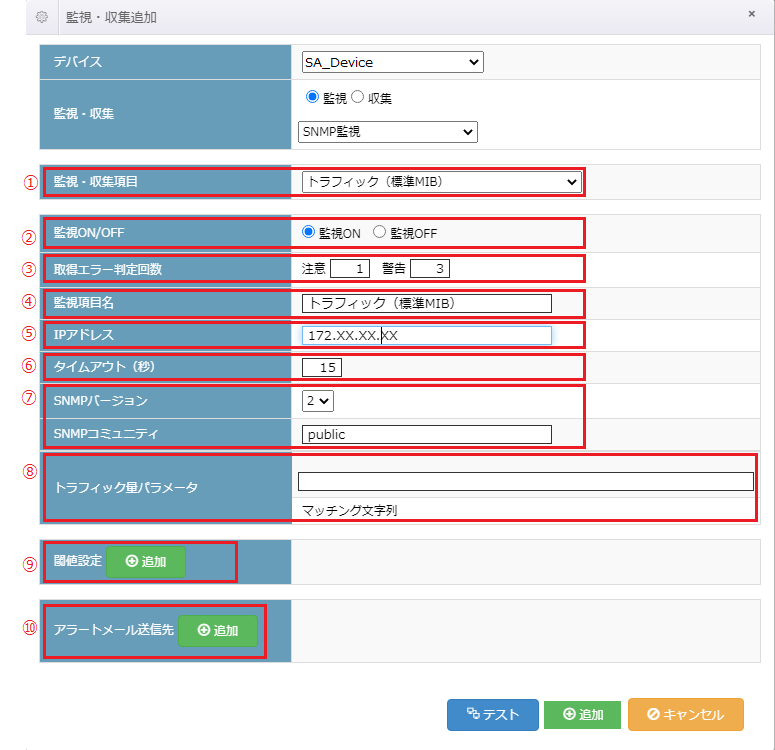Focus the 監視項目名 text field
The width and height of the screenshot is (775, 750).
point(427,303)
